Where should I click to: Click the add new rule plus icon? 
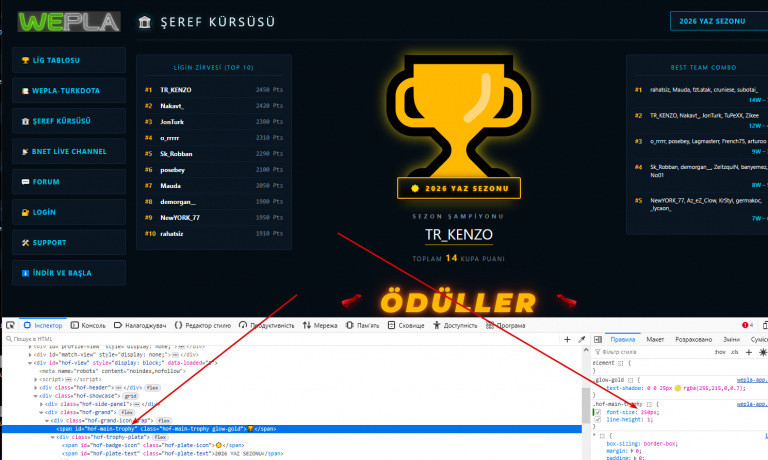[749, 352]
